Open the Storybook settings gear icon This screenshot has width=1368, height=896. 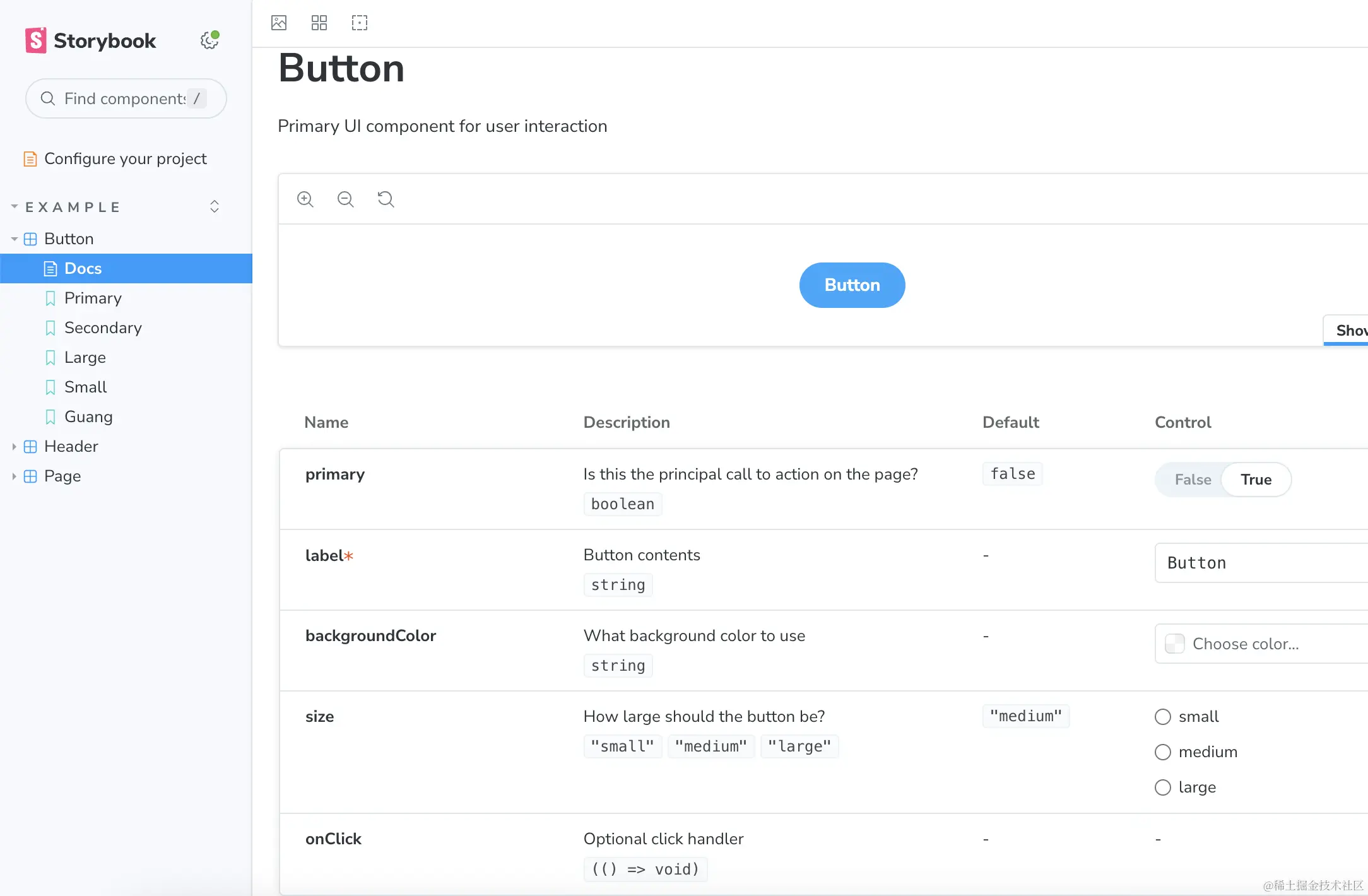point(209,40)
